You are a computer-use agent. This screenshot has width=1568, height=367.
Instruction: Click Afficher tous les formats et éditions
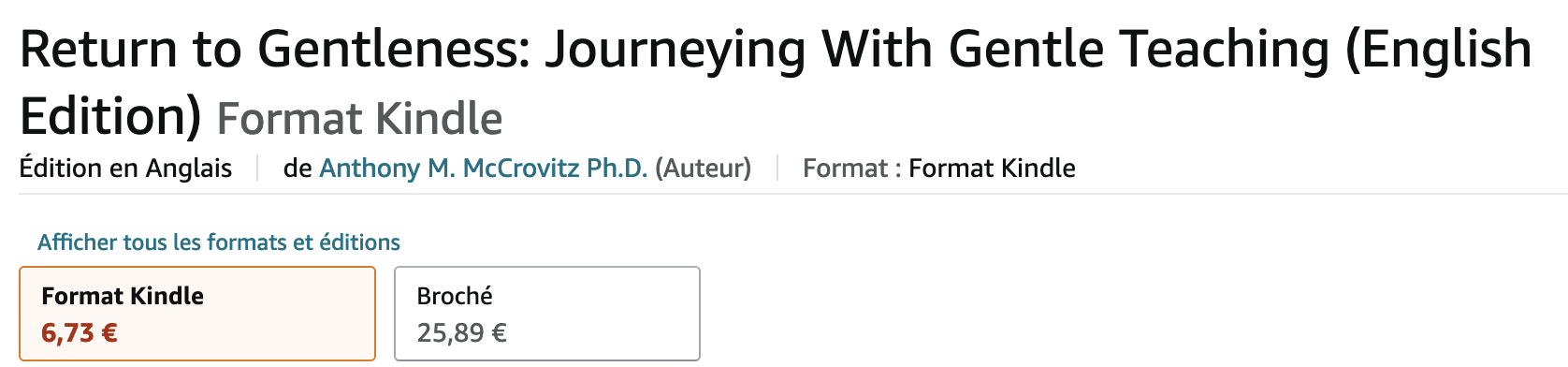pyautogui.click(x=219, y=242)
